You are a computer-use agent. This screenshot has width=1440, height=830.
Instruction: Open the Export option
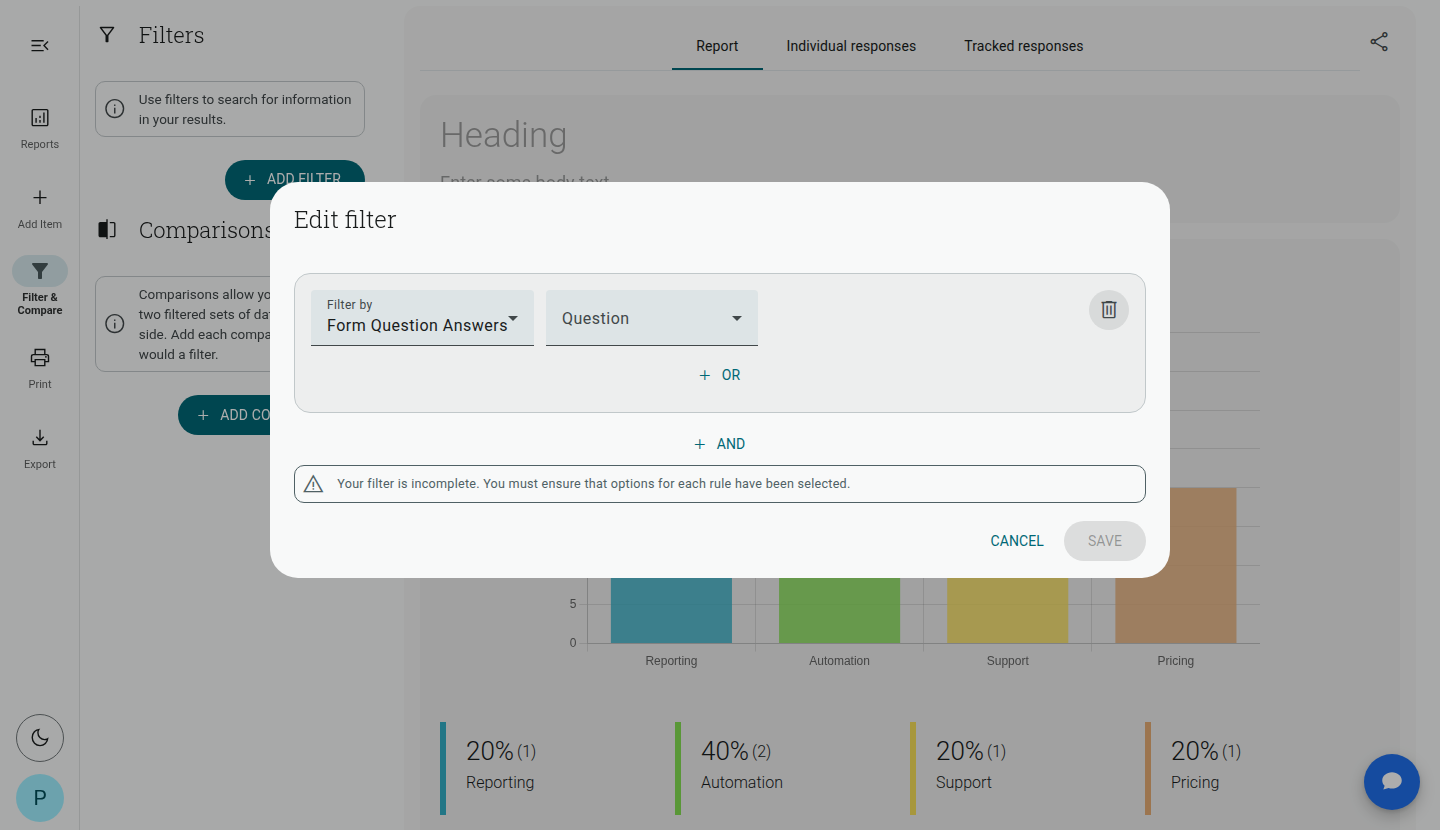point(40,449)
